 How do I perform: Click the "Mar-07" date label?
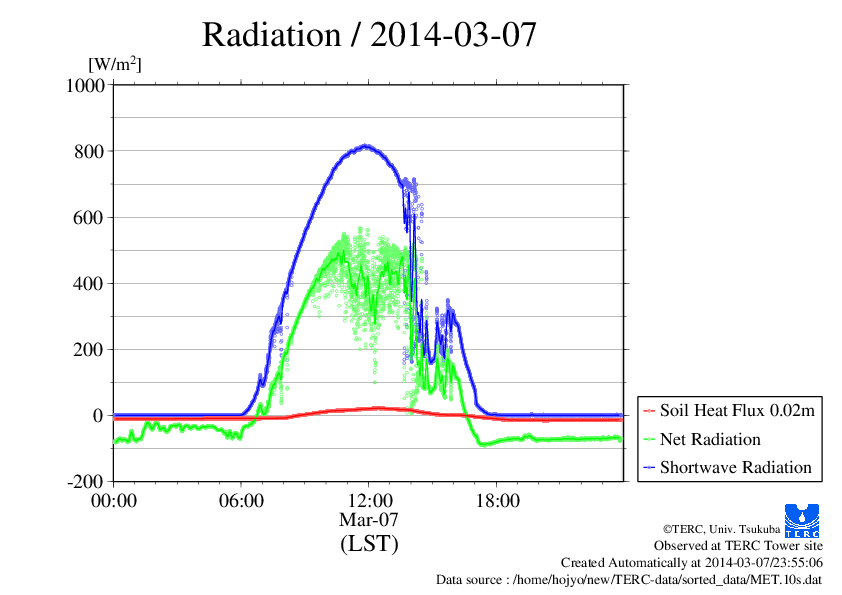tap(369, 520)
